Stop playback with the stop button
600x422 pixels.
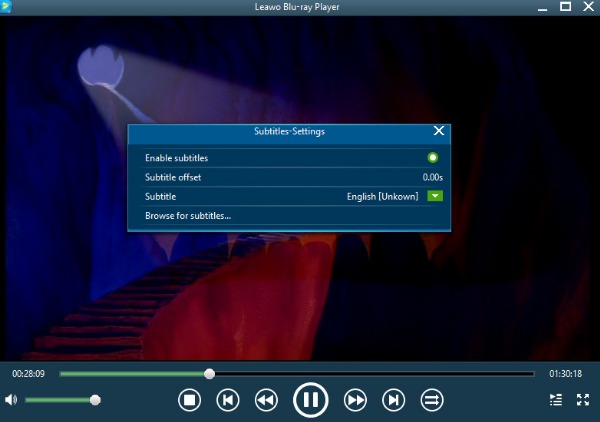pos(189,400)
